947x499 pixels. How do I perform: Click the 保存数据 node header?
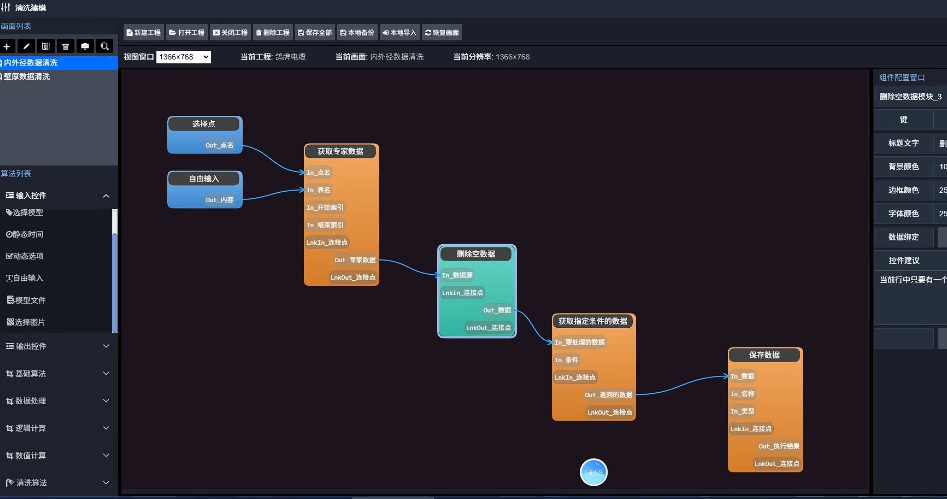tap(764, 355)
